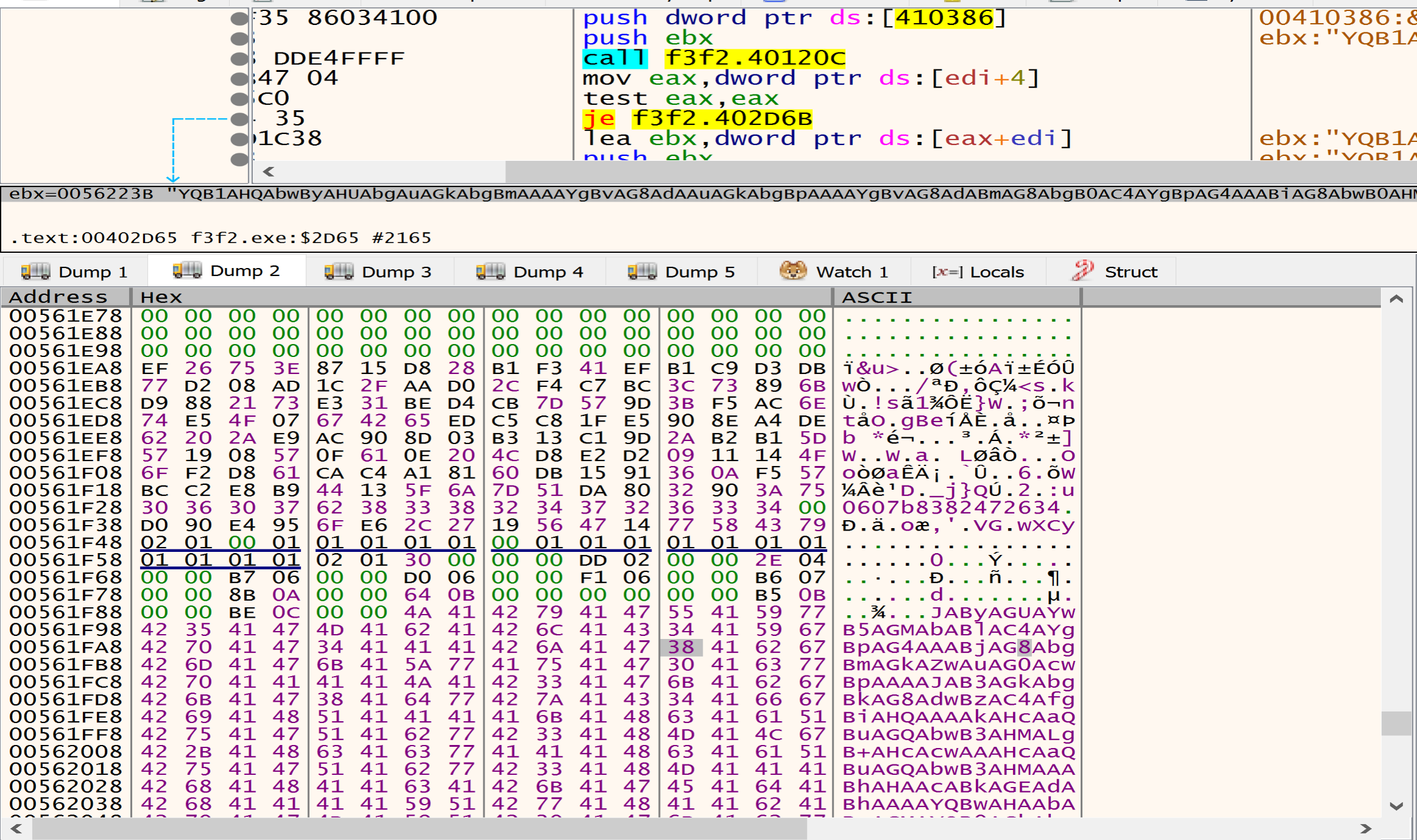Viewport: 1417px width, 840px height.
Task: Click the Dump 5 memory icon
Action: coord(642,271)
